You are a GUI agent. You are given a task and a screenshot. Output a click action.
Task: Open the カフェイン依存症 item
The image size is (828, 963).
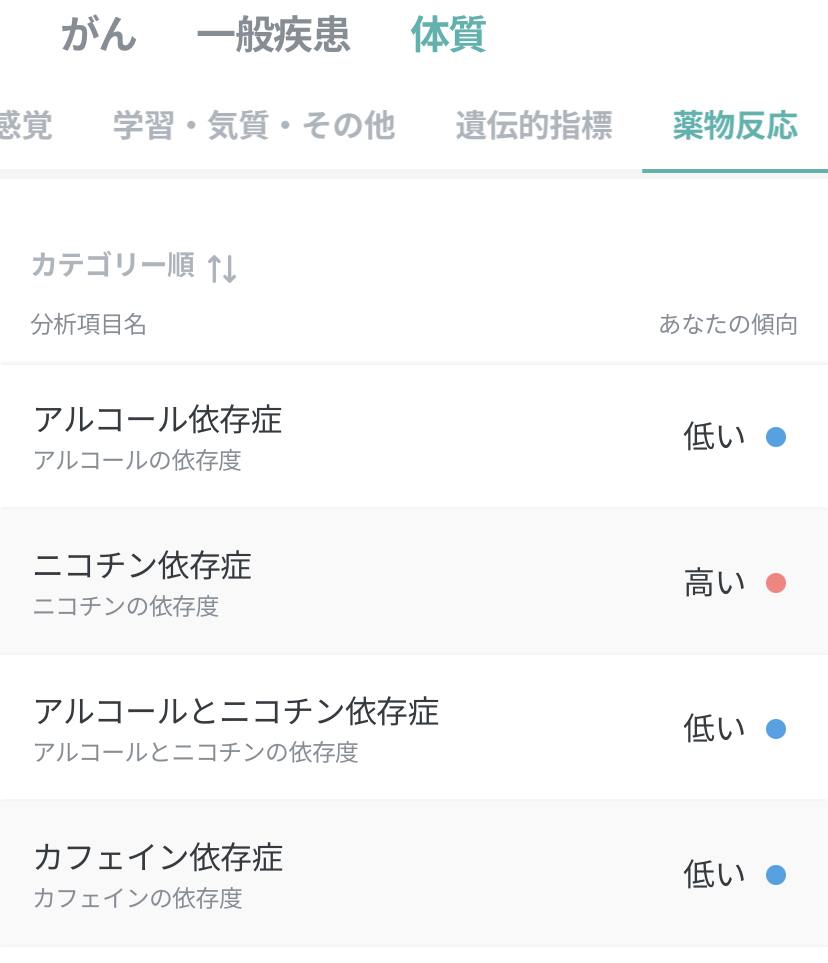414,873
